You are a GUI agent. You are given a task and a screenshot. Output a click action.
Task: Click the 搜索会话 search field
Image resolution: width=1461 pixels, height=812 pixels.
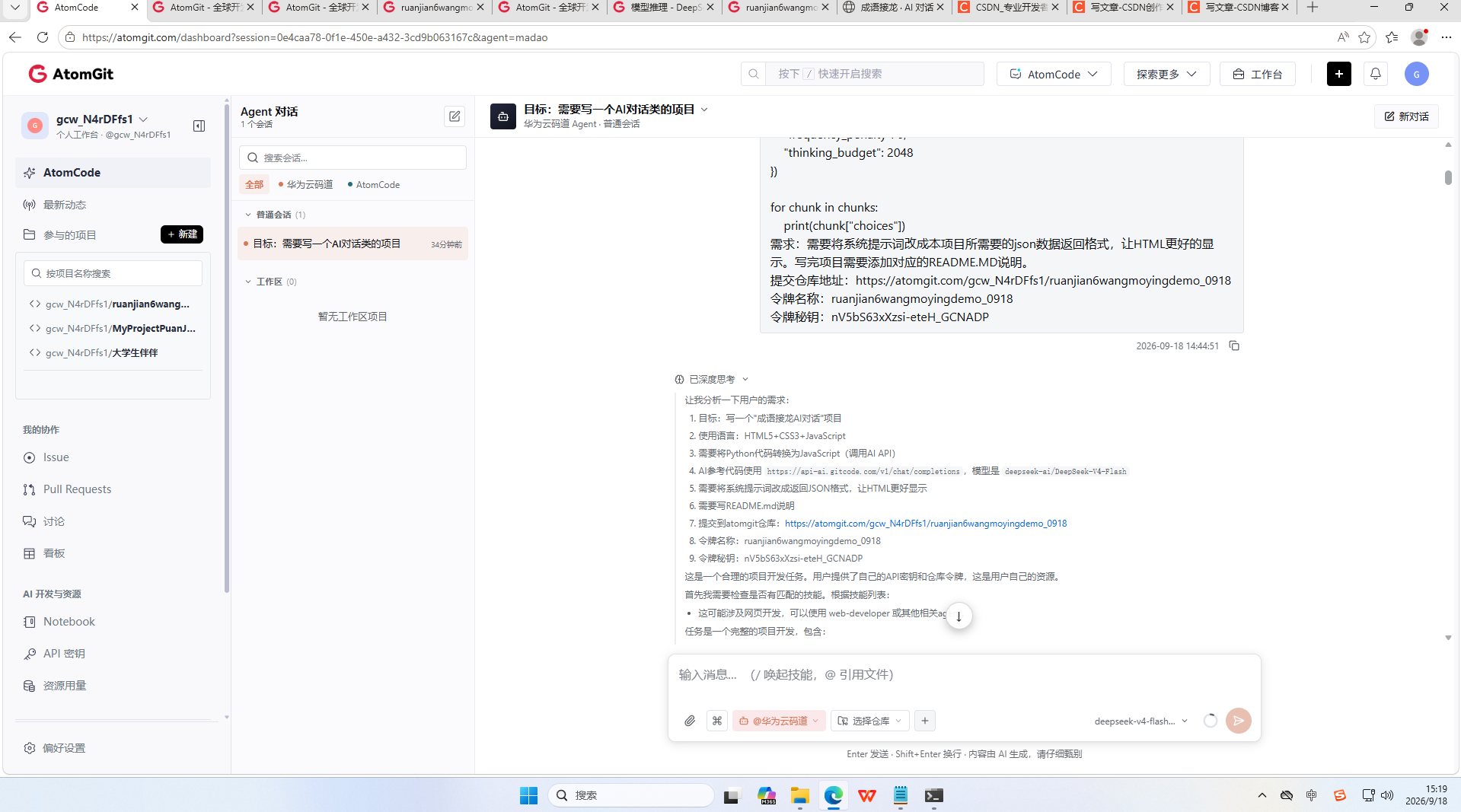[x=352, y=158]
